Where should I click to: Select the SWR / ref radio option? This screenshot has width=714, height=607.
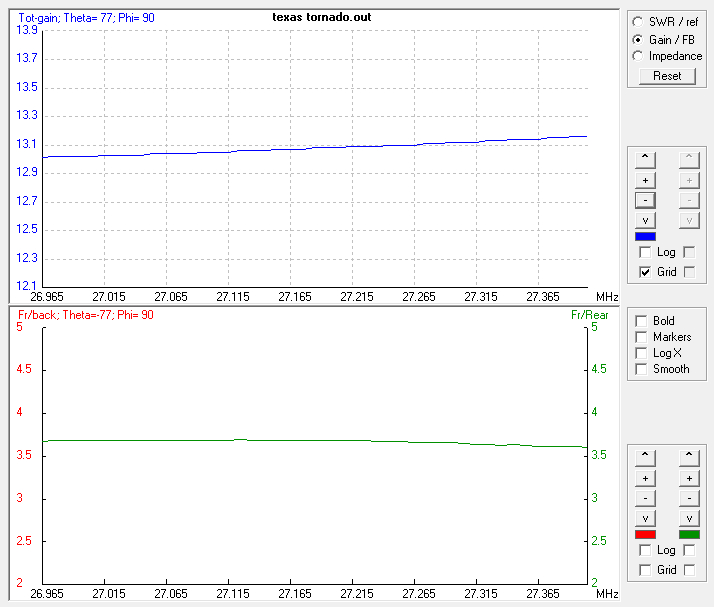point(640,22)
